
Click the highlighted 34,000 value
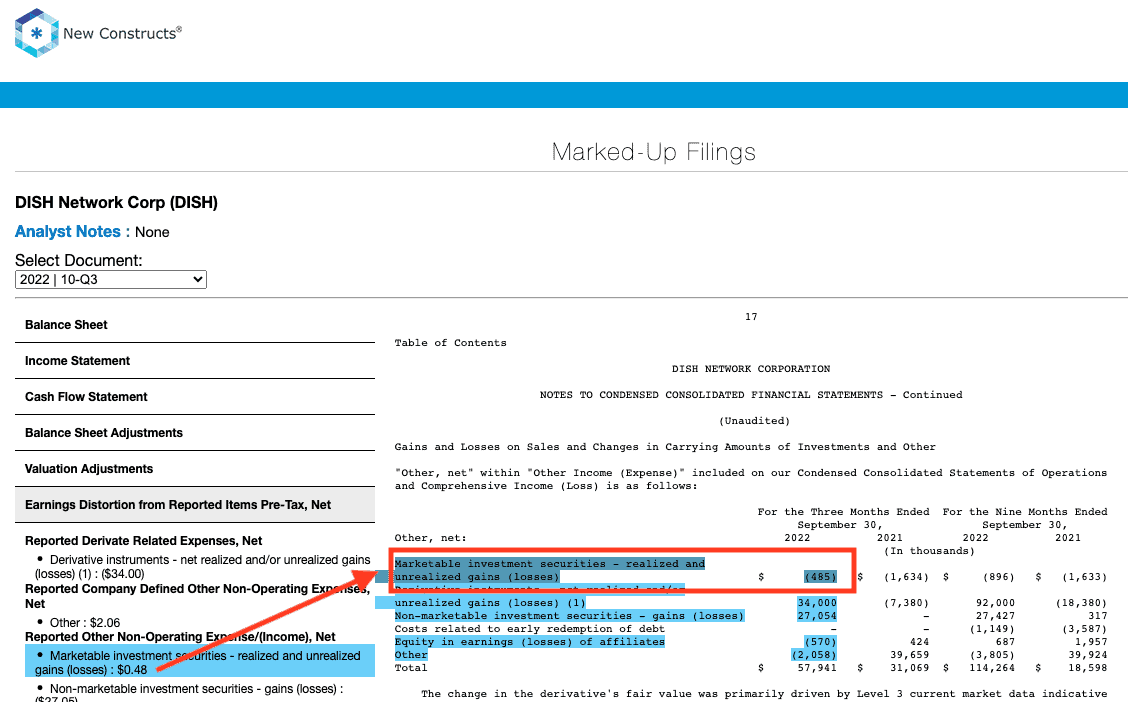coord(817,603)
